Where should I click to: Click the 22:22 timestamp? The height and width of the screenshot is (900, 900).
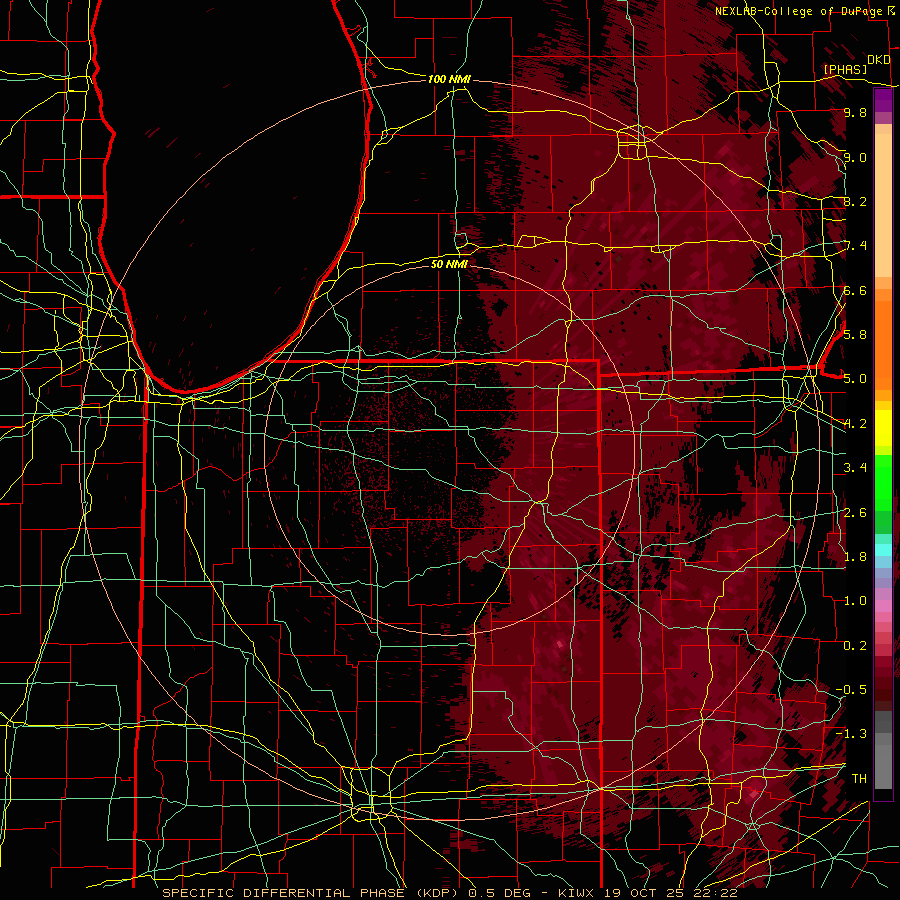pos(718,893)
